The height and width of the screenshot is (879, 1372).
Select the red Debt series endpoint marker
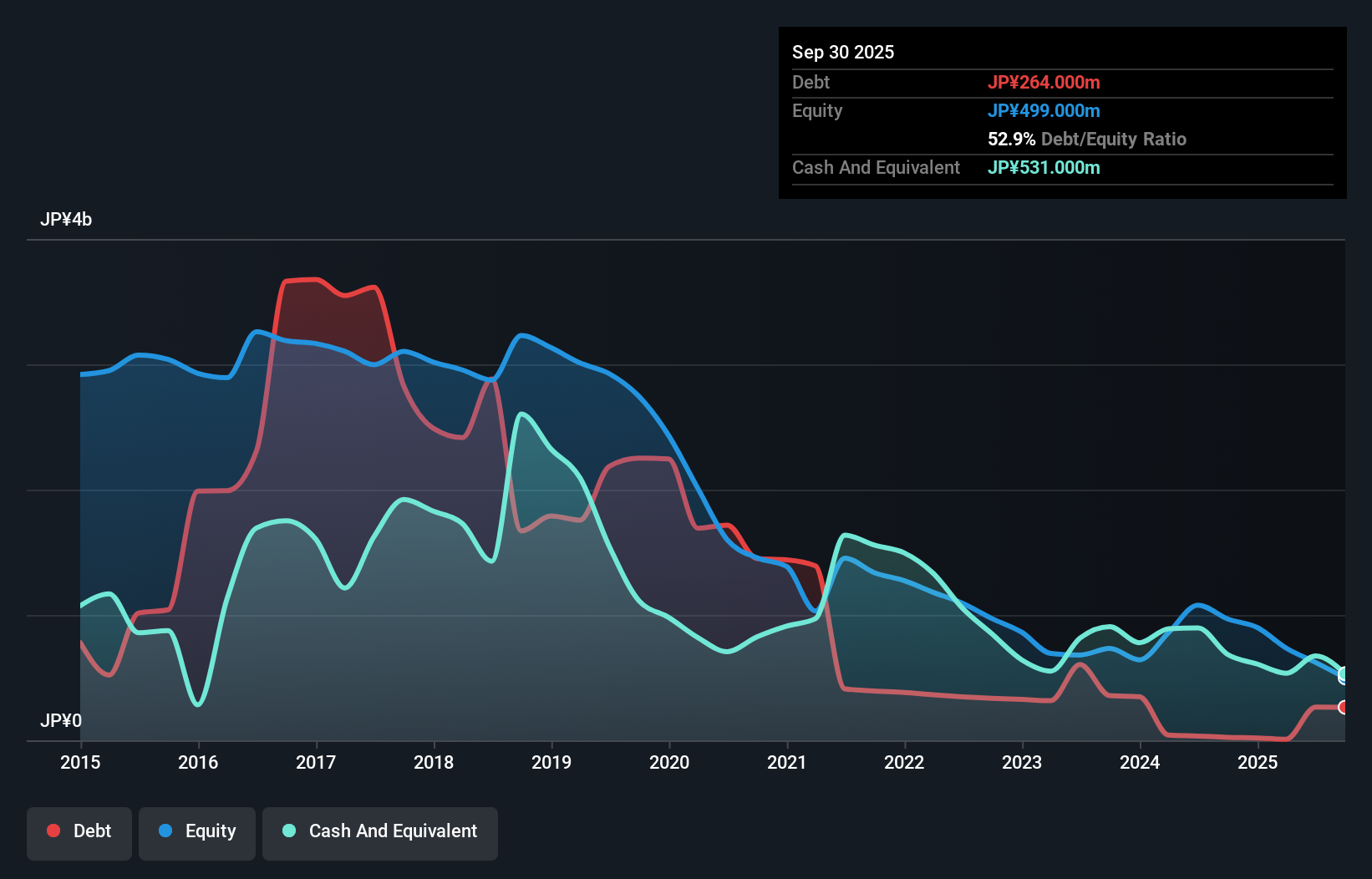(1344, 707)
